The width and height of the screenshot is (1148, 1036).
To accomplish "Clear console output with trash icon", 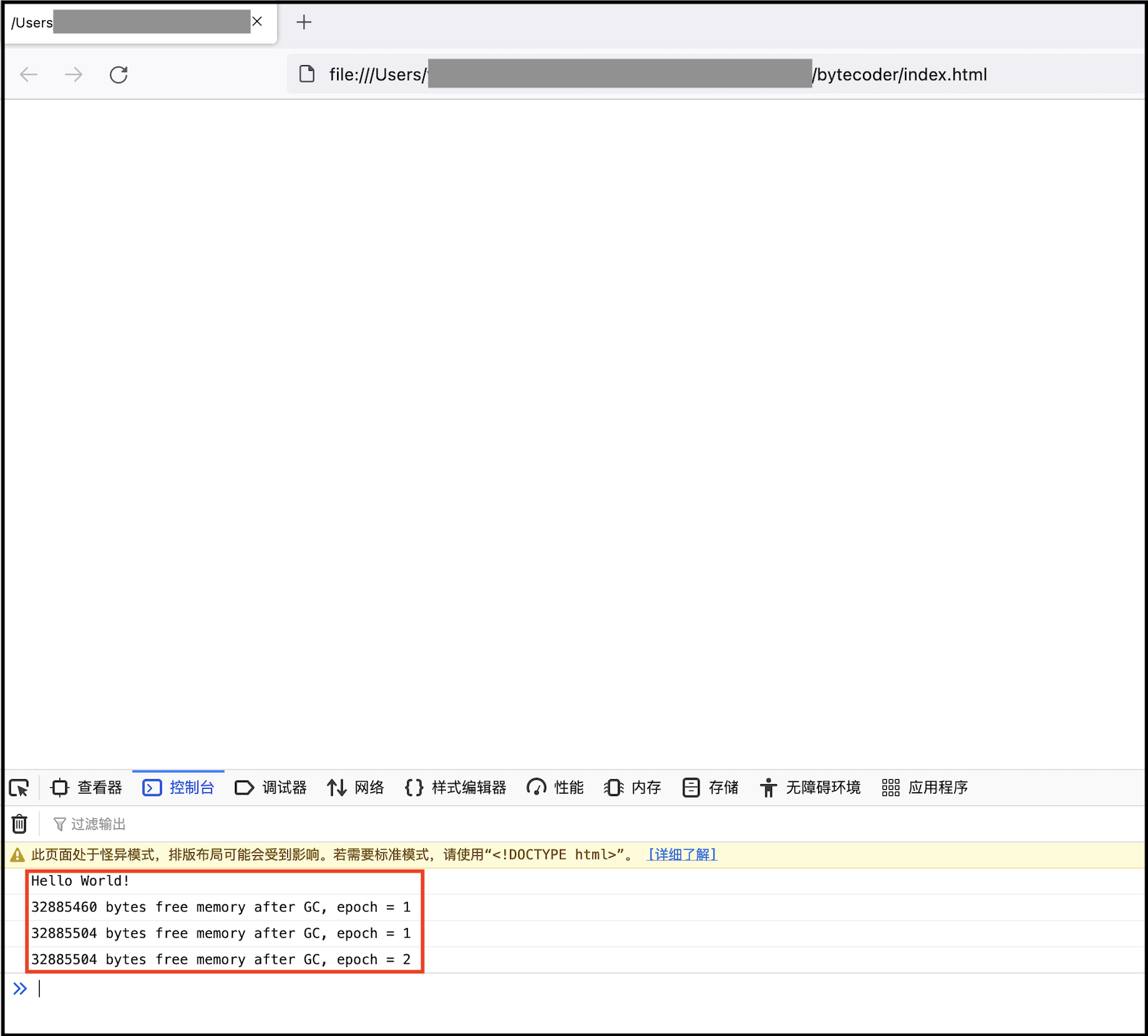I will point(20,823).
